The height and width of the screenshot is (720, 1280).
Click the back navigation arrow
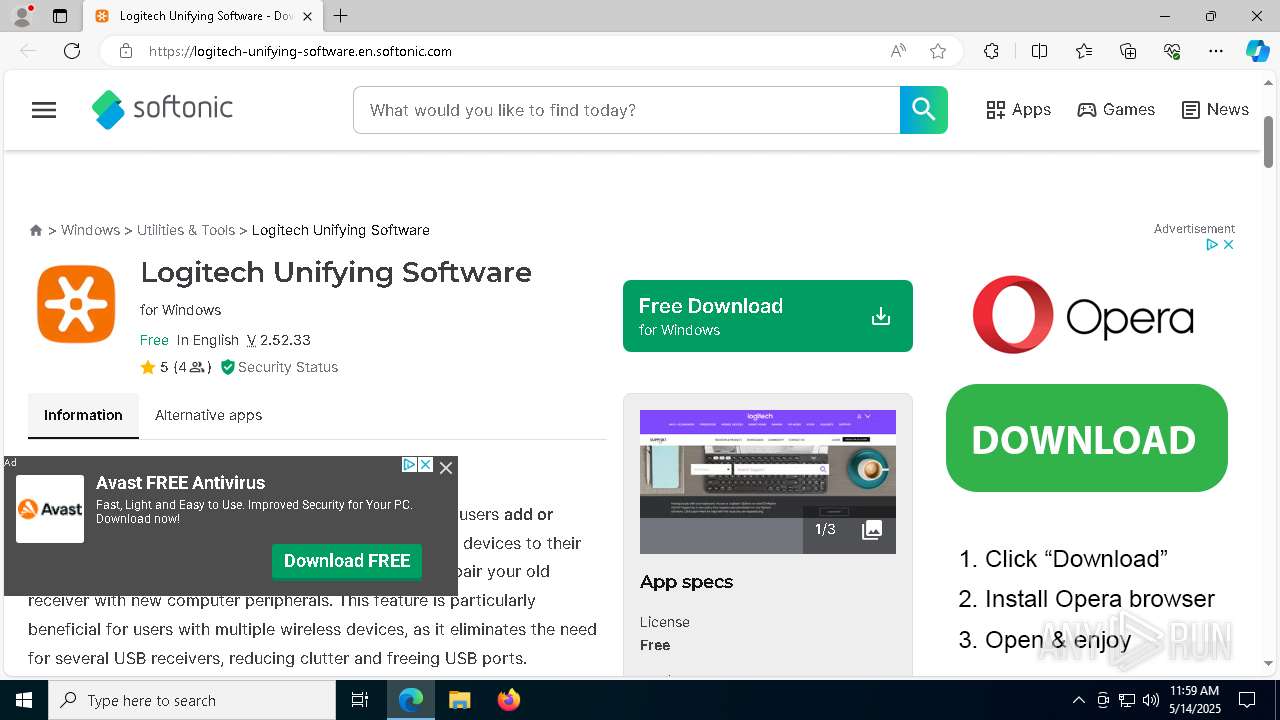pos(28,51)
